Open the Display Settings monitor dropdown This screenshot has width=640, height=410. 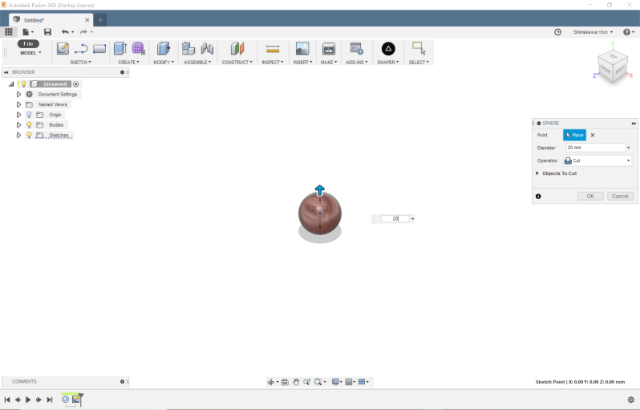point(337,382)
